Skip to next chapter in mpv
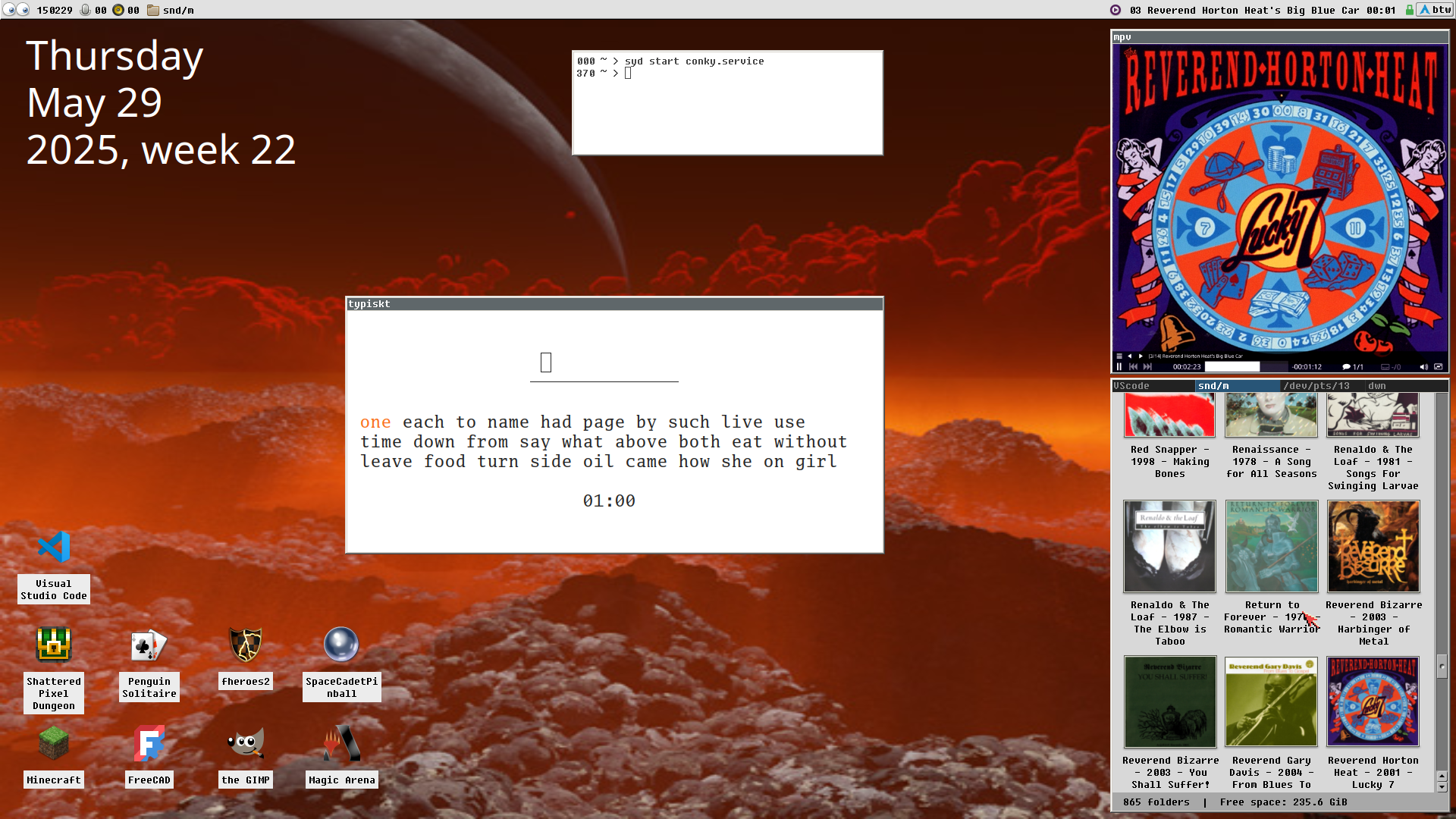The height and width of the screenshot is (819, 1456). [x=1147, y=367]
